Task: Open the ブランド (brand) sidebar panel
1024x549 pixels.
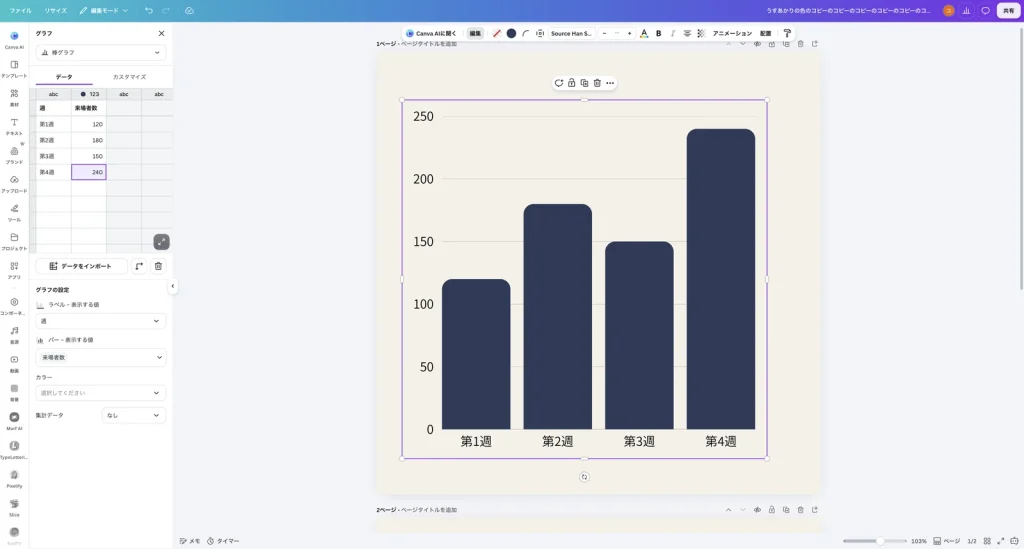Action: [14, 154]
